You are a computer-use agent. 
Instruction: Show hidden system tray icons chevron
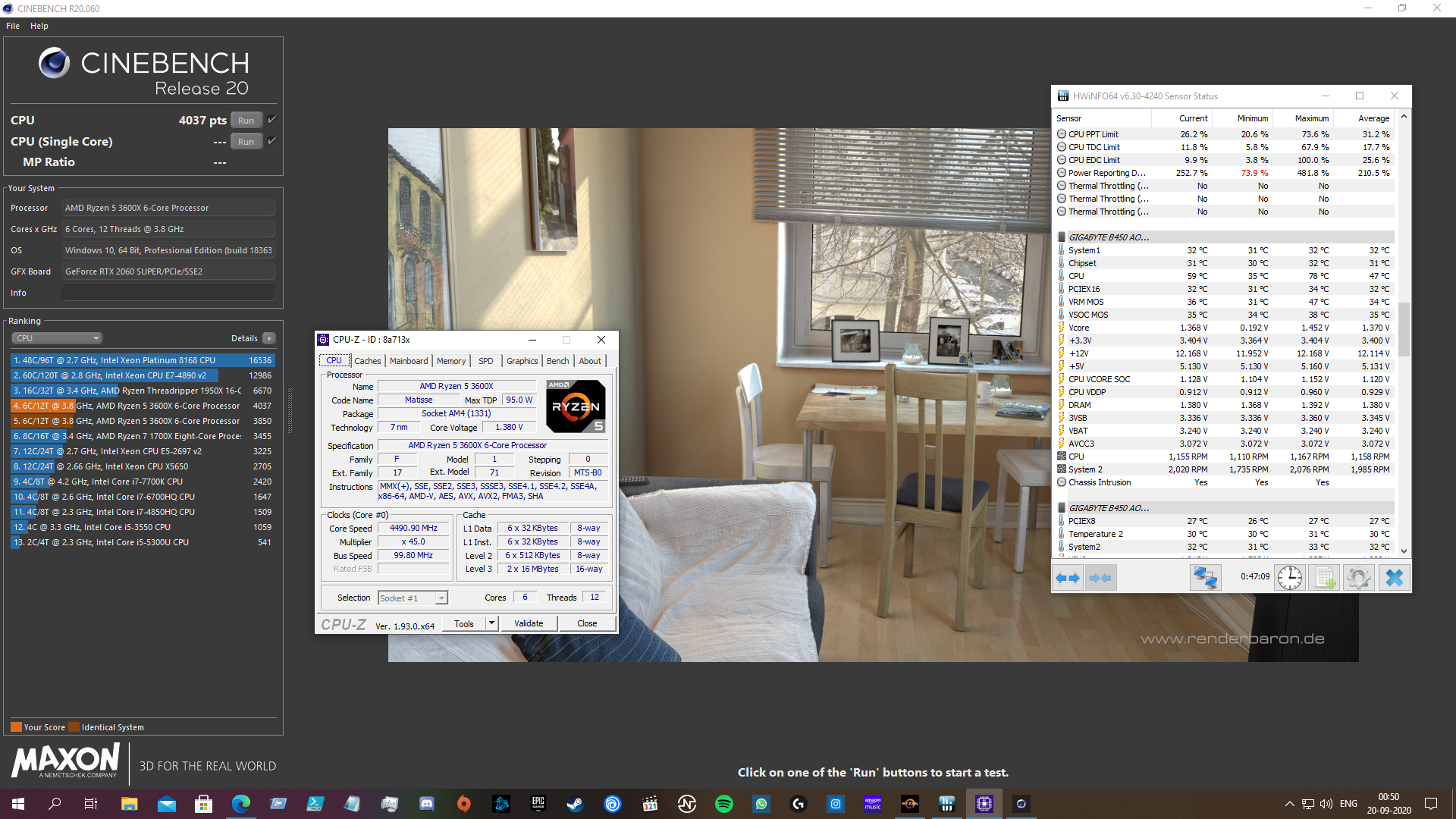tap(1289, 804)
